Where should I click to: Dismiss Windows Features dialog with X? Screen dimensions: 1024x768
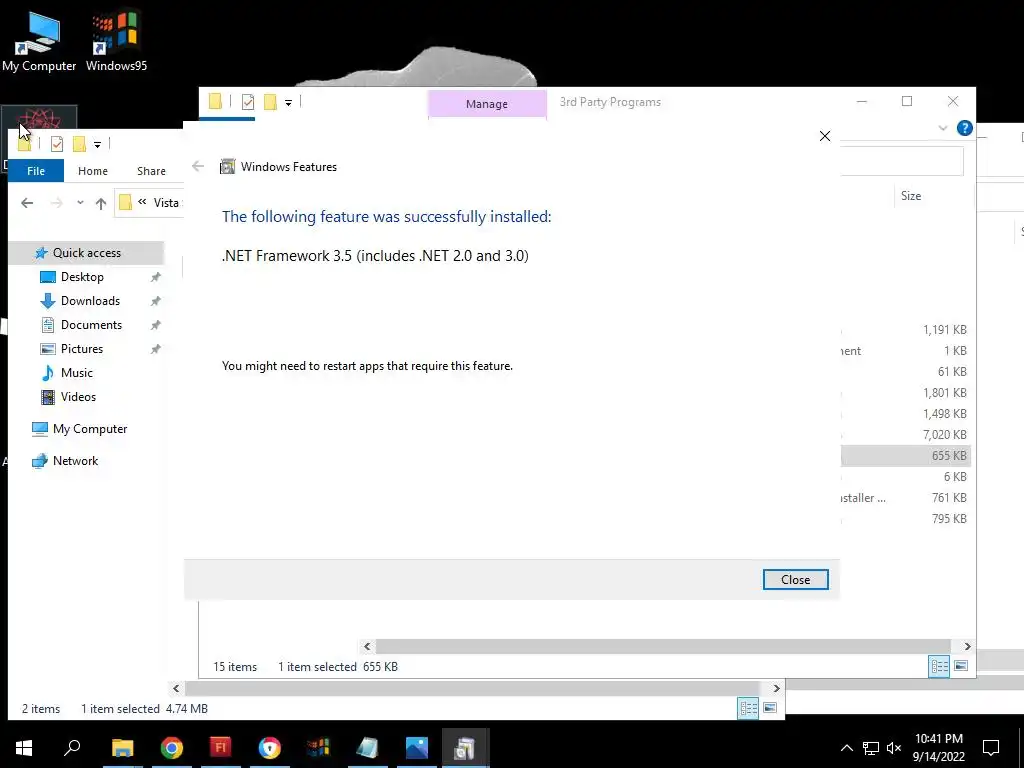pos(825,136)
